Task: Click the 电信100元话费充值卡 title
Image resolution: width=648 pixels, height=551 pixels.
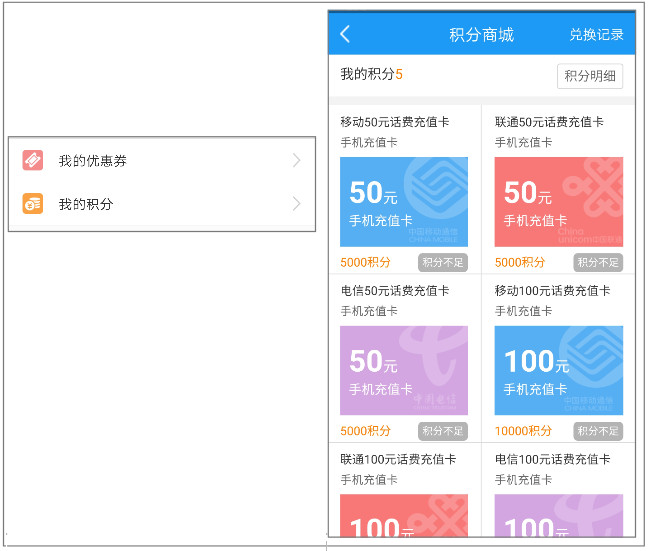Action: pos(553,459)
